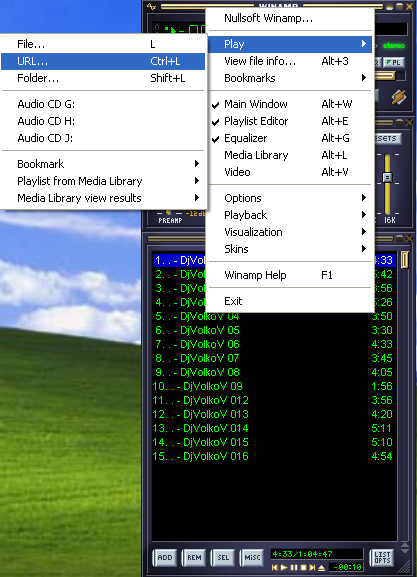Image resolution: width=417 pixels, height=577 pixels.
Task: Click playlist mini time display -00:10
Action: tap(346, 567)
